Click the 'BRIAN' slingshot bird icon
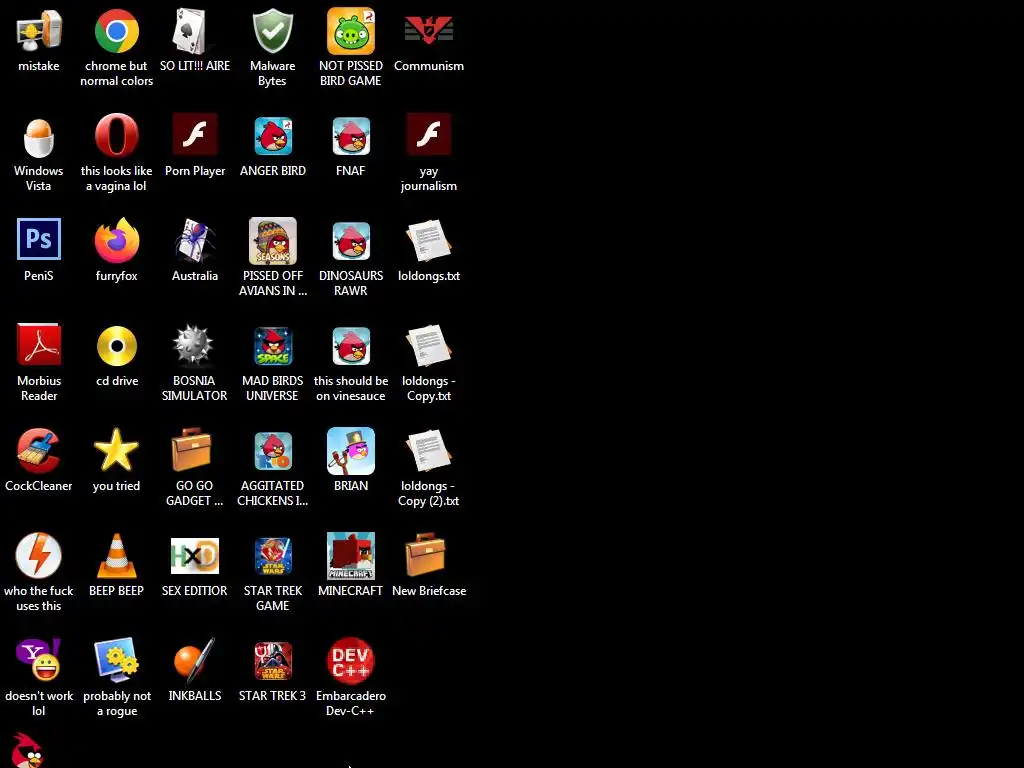Viewport: 1024px width, 768px height. pos(351,451)
